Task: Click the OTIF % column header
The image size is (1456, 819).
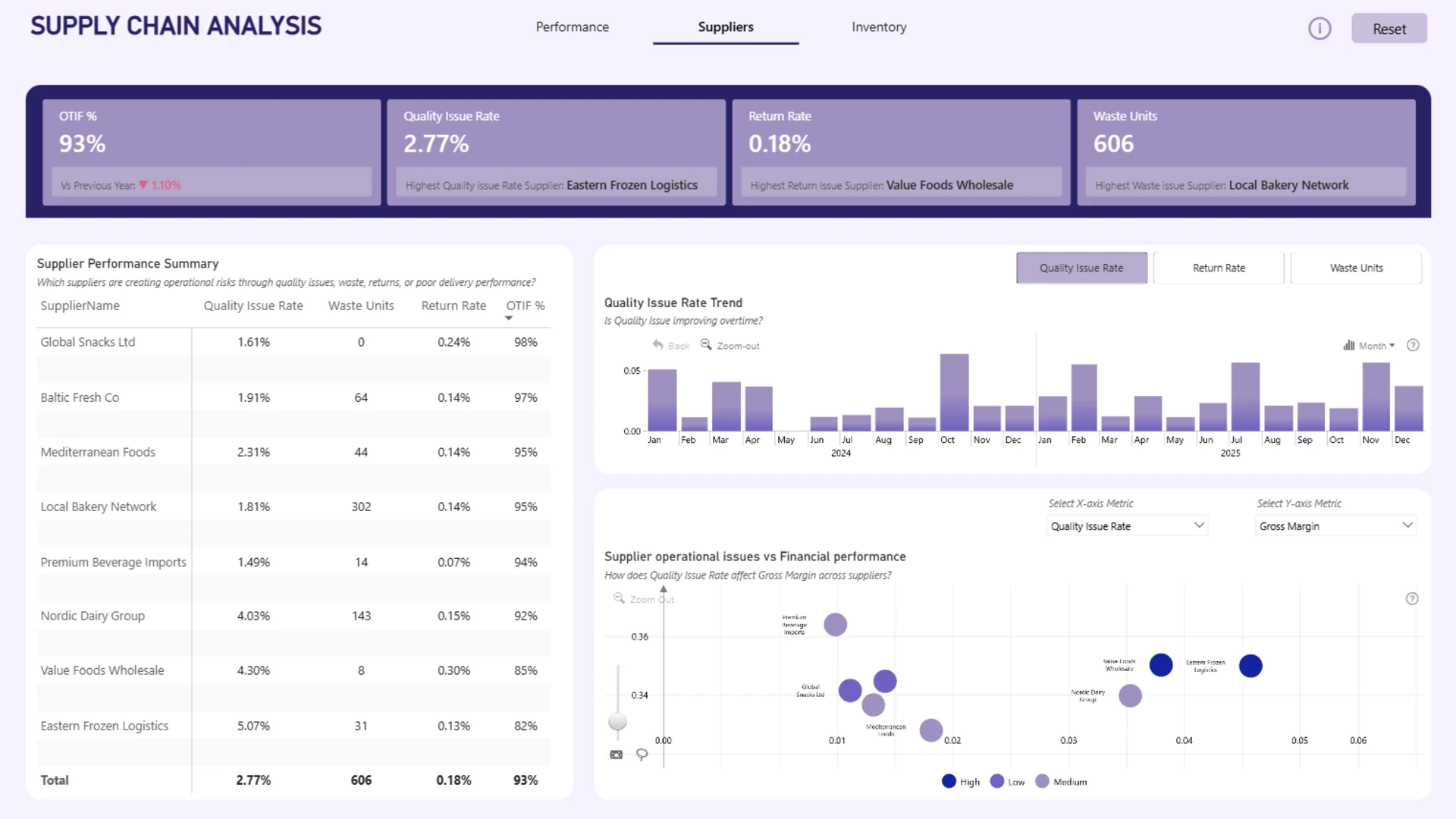Action: 526,306
